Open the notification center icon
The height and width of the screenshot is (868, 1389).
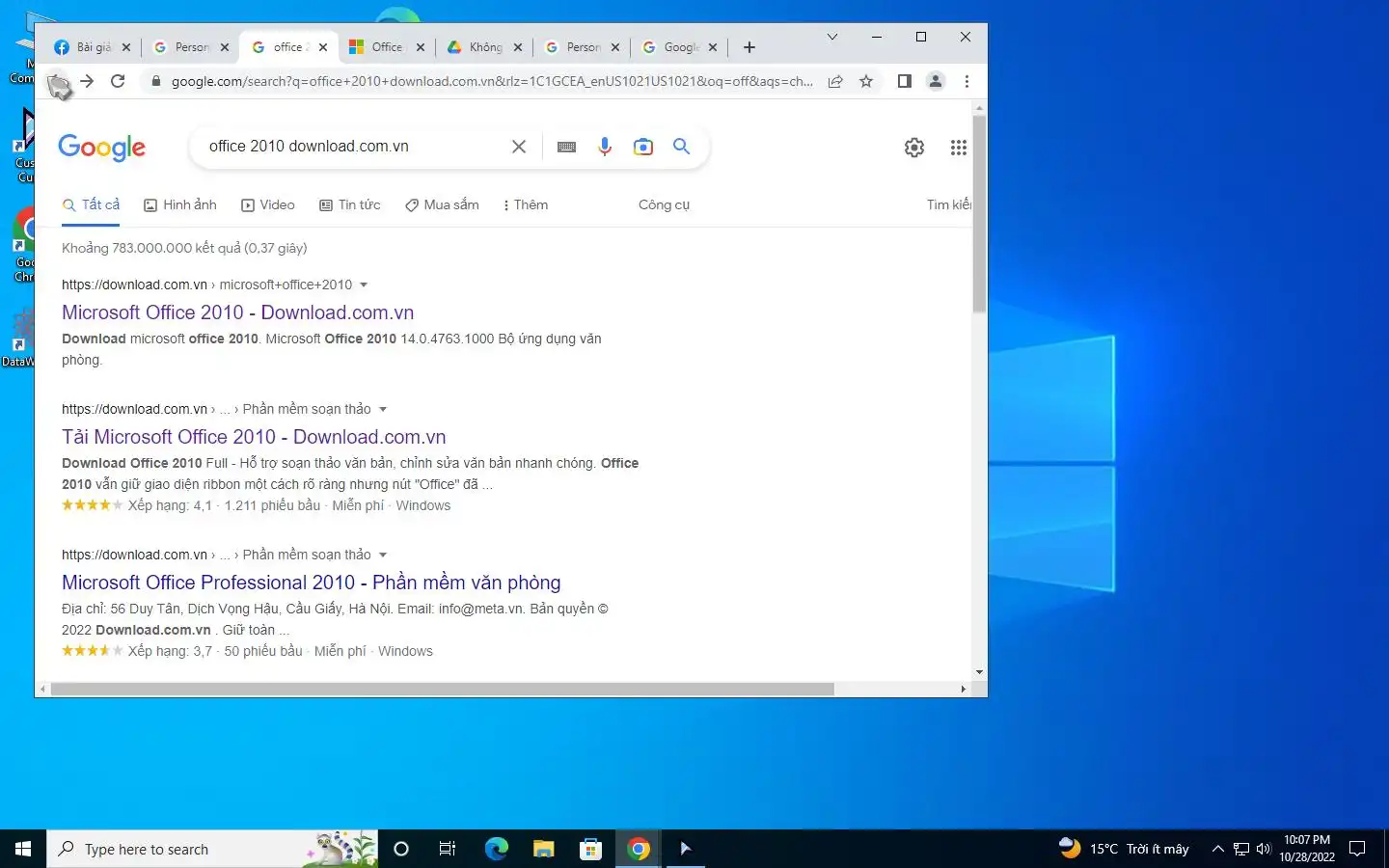1357,849
